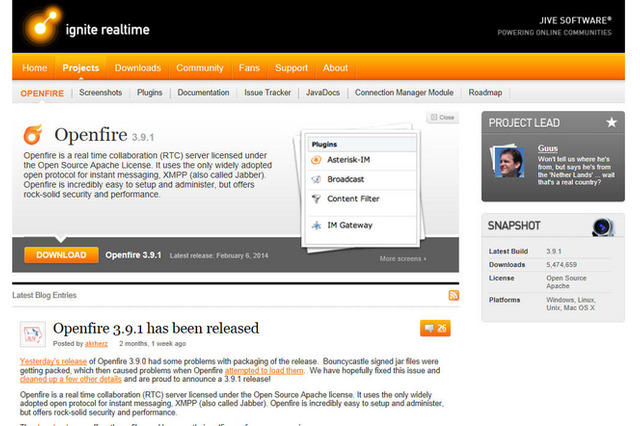Expand More screens link
The width and height of the screenshot is (640, 426).
click(x=402, y=258)
